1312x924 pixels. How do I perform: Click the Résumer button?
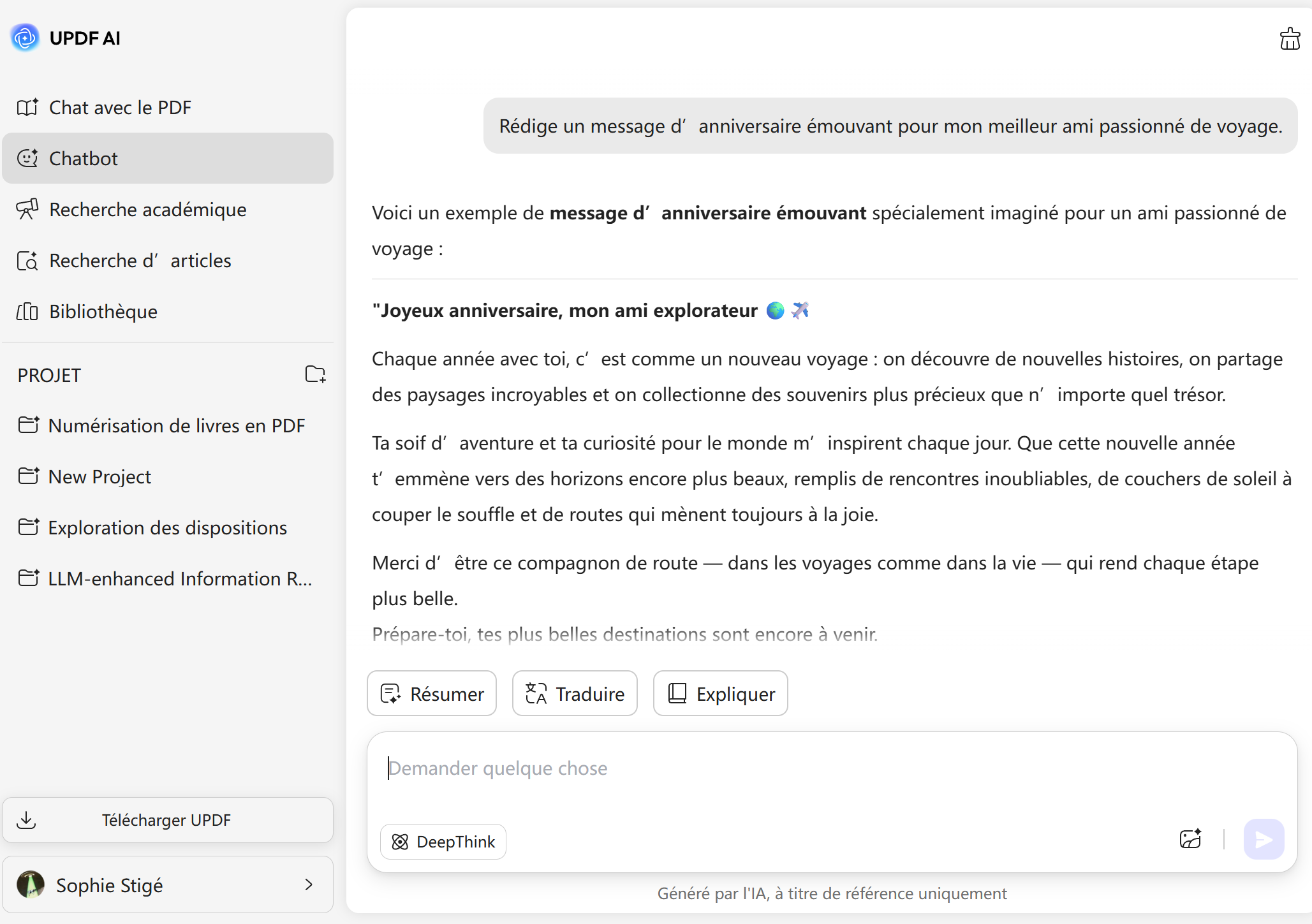(432, 694)
